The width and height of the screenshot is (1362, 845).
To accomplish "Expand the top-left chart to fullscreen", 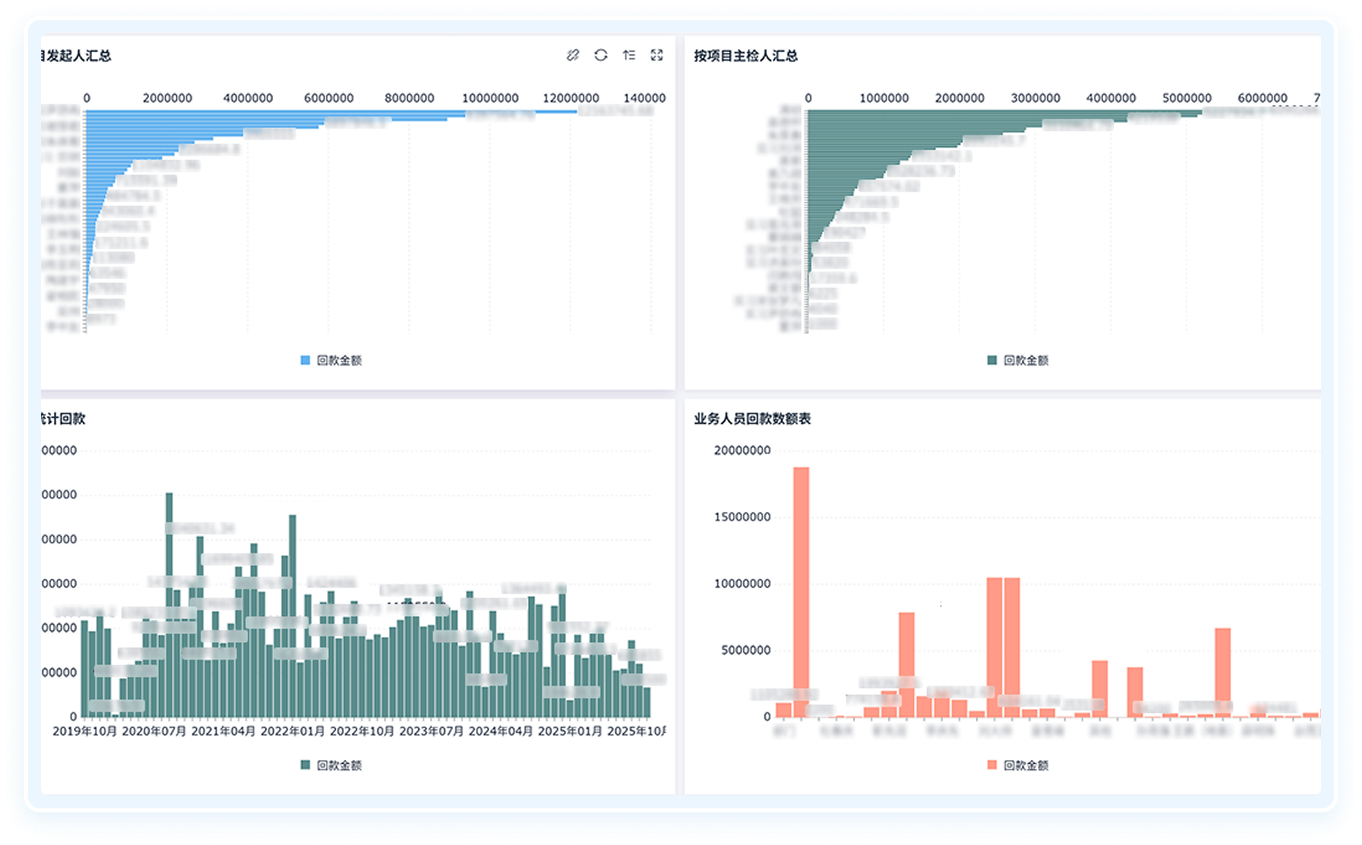I will [x=657, y=55].
